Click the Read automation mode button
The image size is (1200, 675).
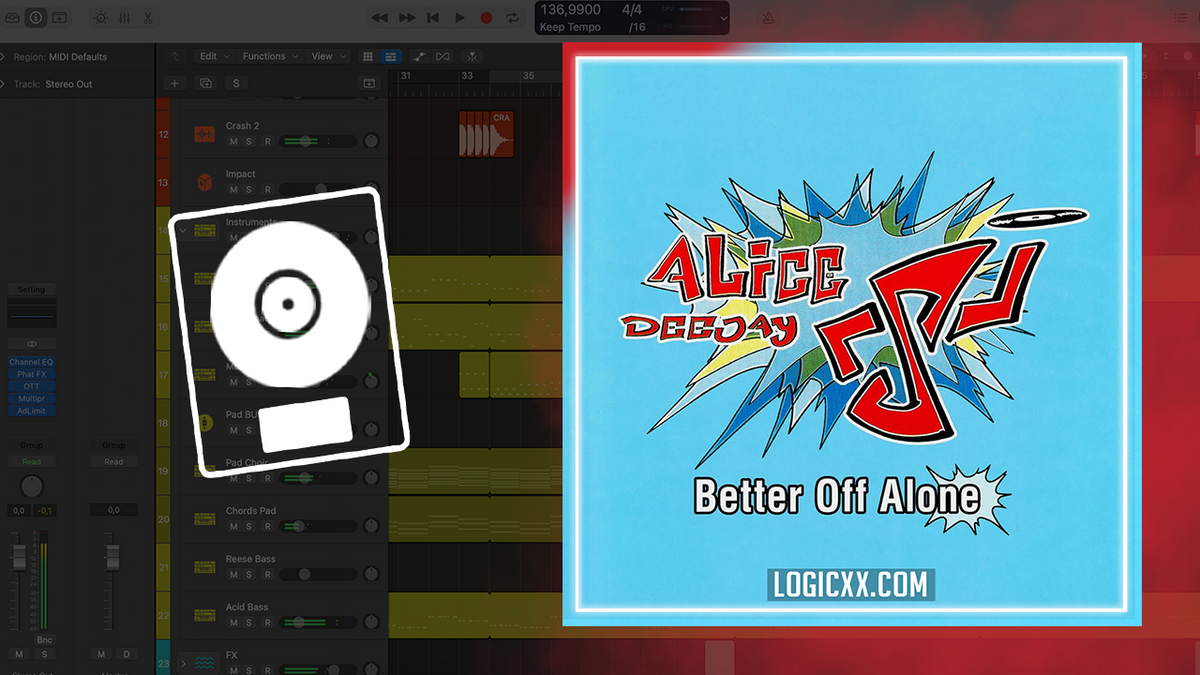pos(31,461)
